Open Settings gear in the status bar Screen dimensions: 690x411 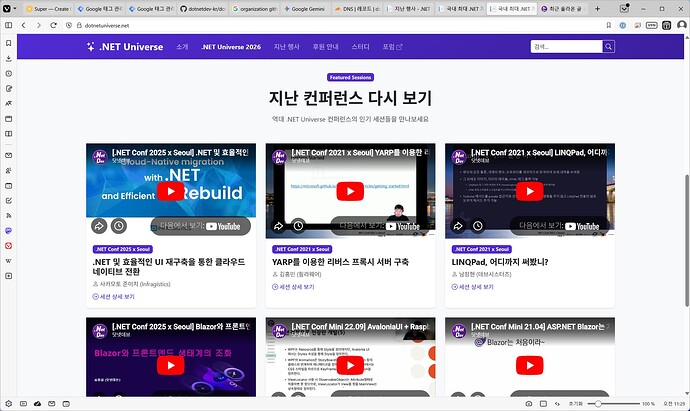point(8,404)
